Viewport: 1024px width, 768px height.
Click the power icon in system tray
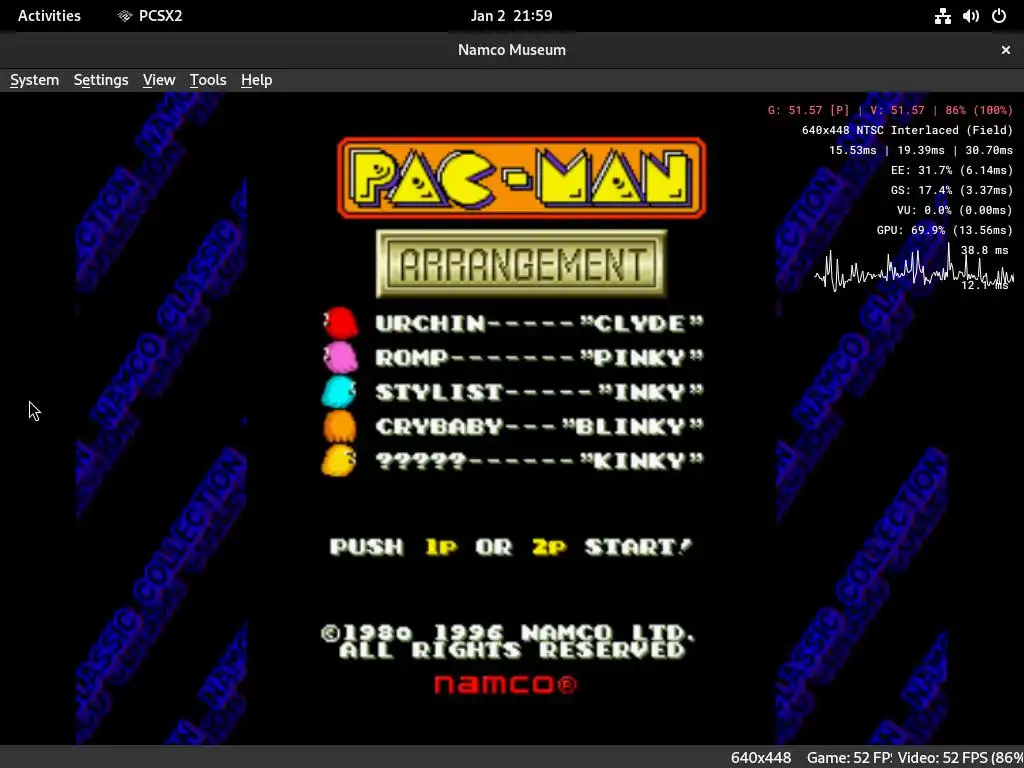pyautogui.click(x=999, y=16)
